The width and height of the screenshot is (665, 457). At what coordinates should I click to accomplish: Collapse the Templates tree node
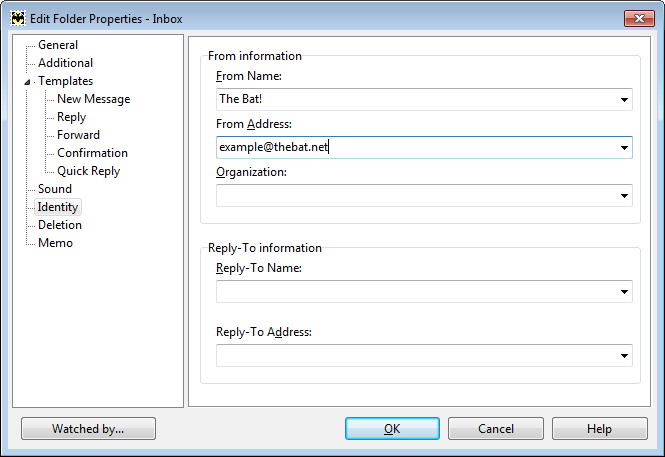pyautogui.click(x=27, y=82)
